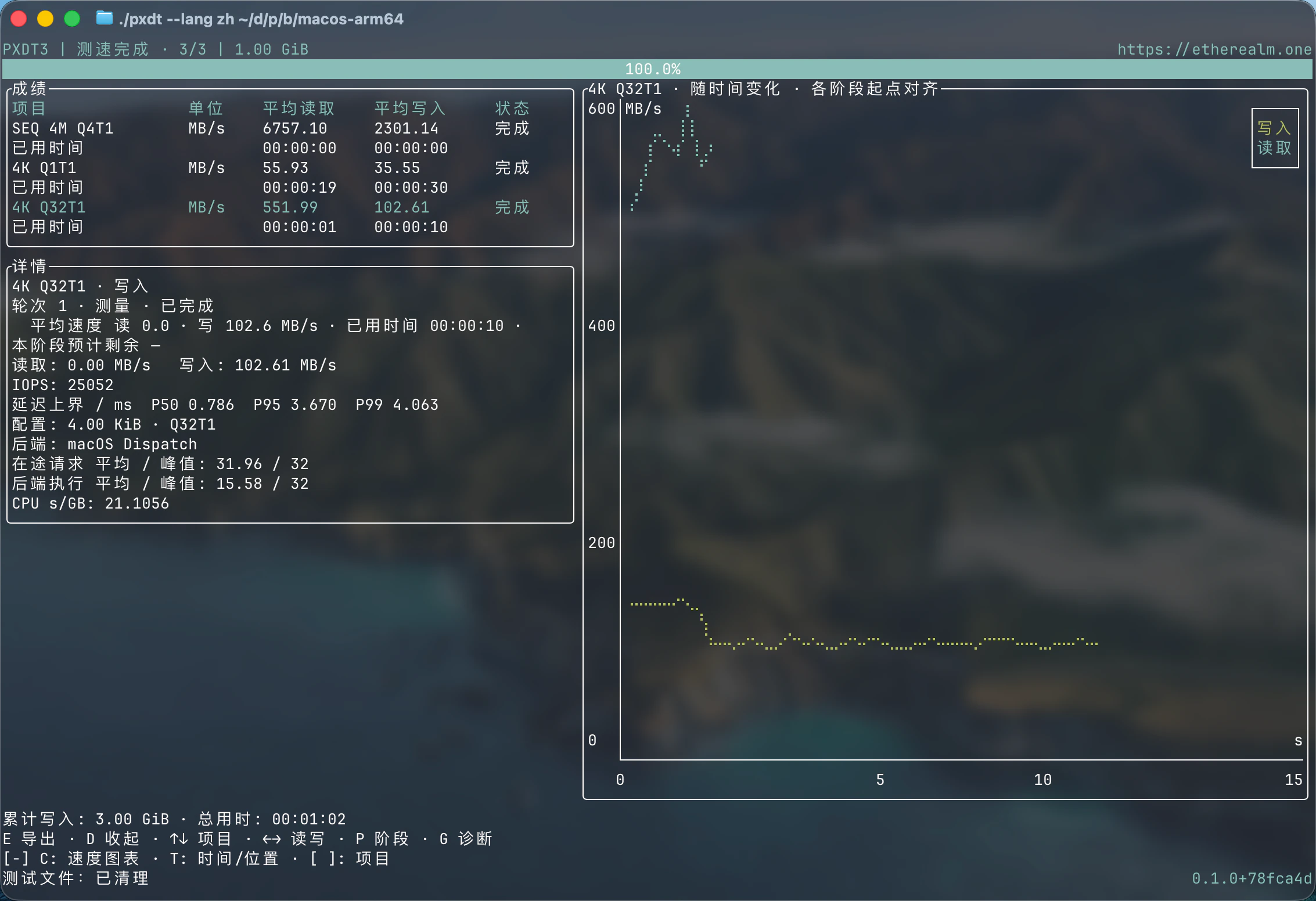This screenshot has width=1316, height=901.
Task: Click the 102.61 value in the results table
Action: [402, 207]
